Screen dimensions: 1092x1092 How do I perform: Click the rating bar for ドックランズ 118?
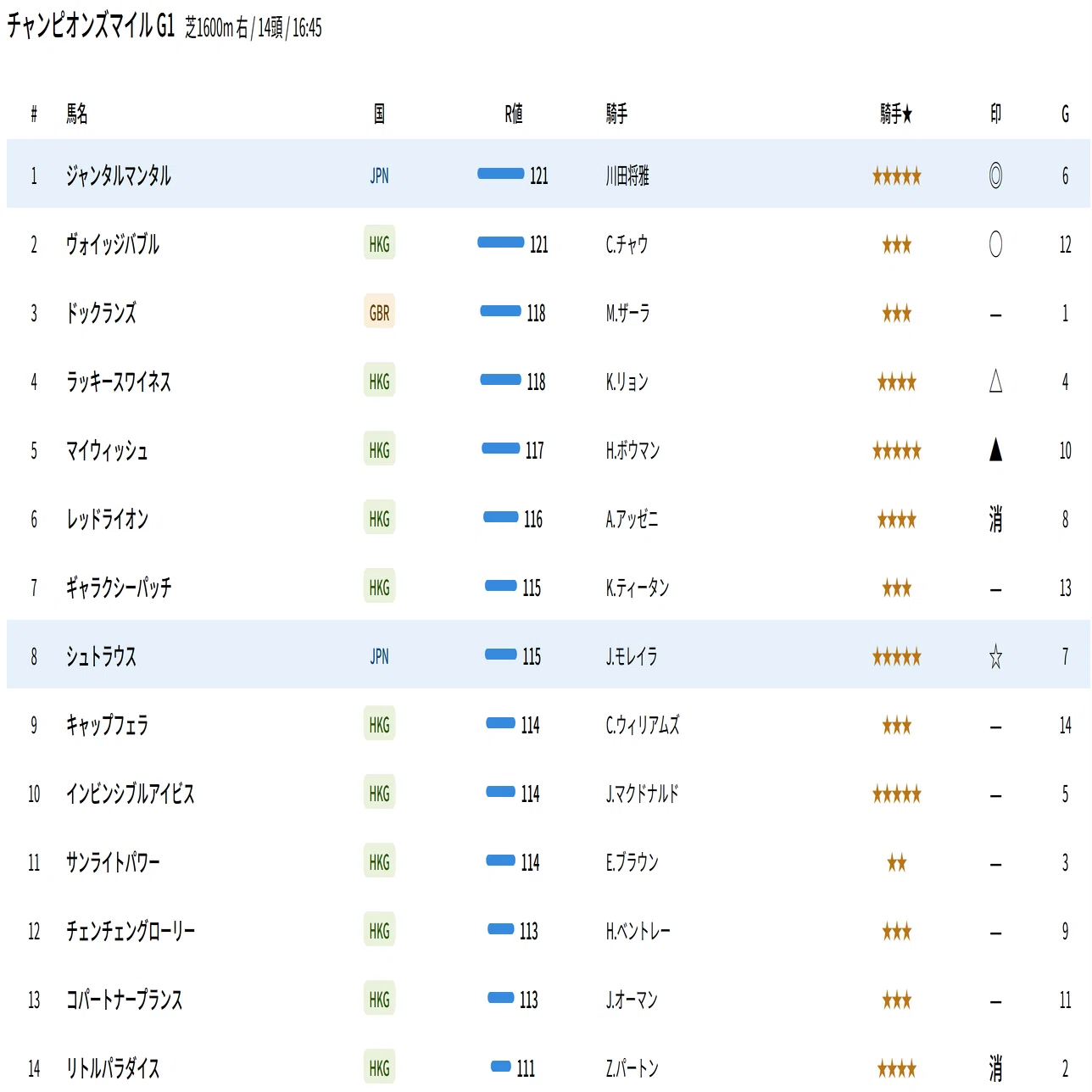[x=501, y=311]
